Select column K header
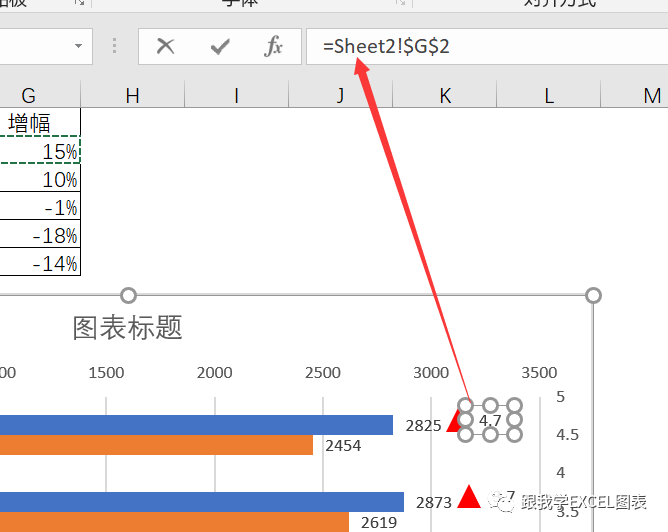The image size is (668, 532). [x=444, y=95]
